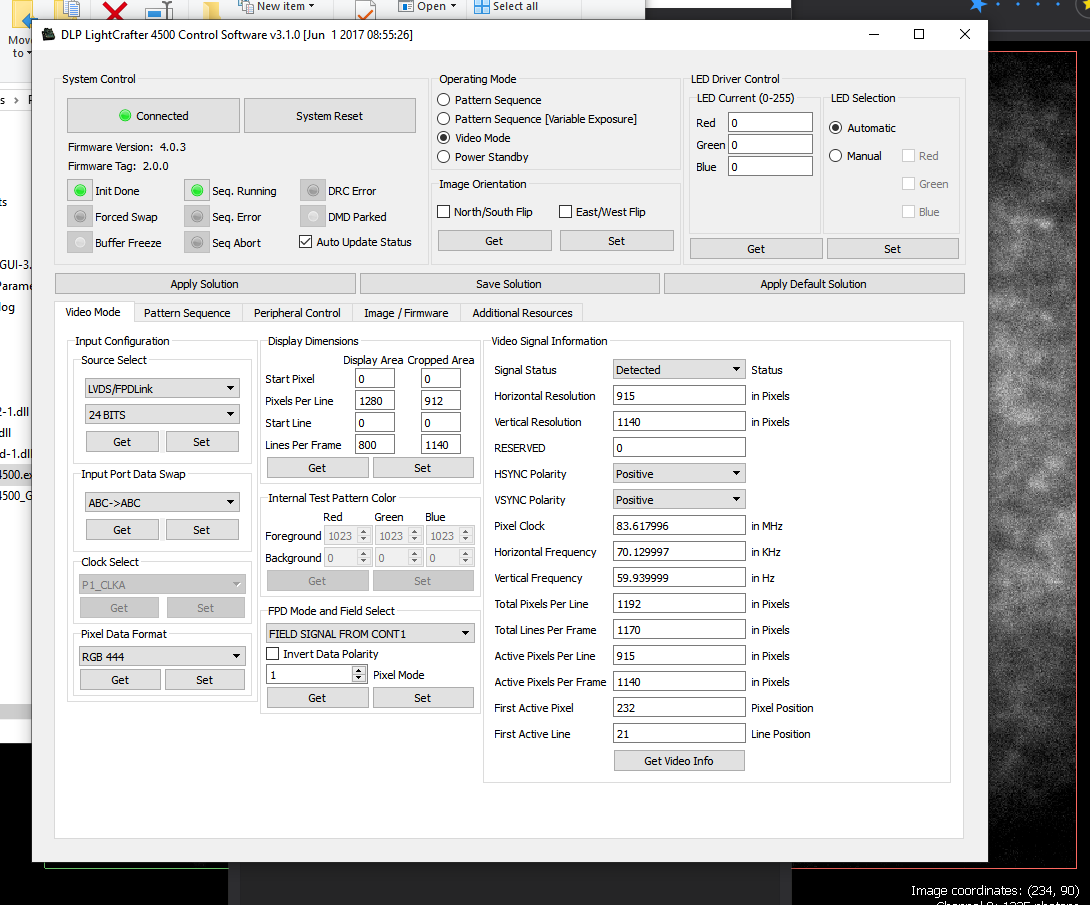This screenshot has height=905, width=1090.
Task: Click the Seq. Error status indicator
Action: [197, 216]
